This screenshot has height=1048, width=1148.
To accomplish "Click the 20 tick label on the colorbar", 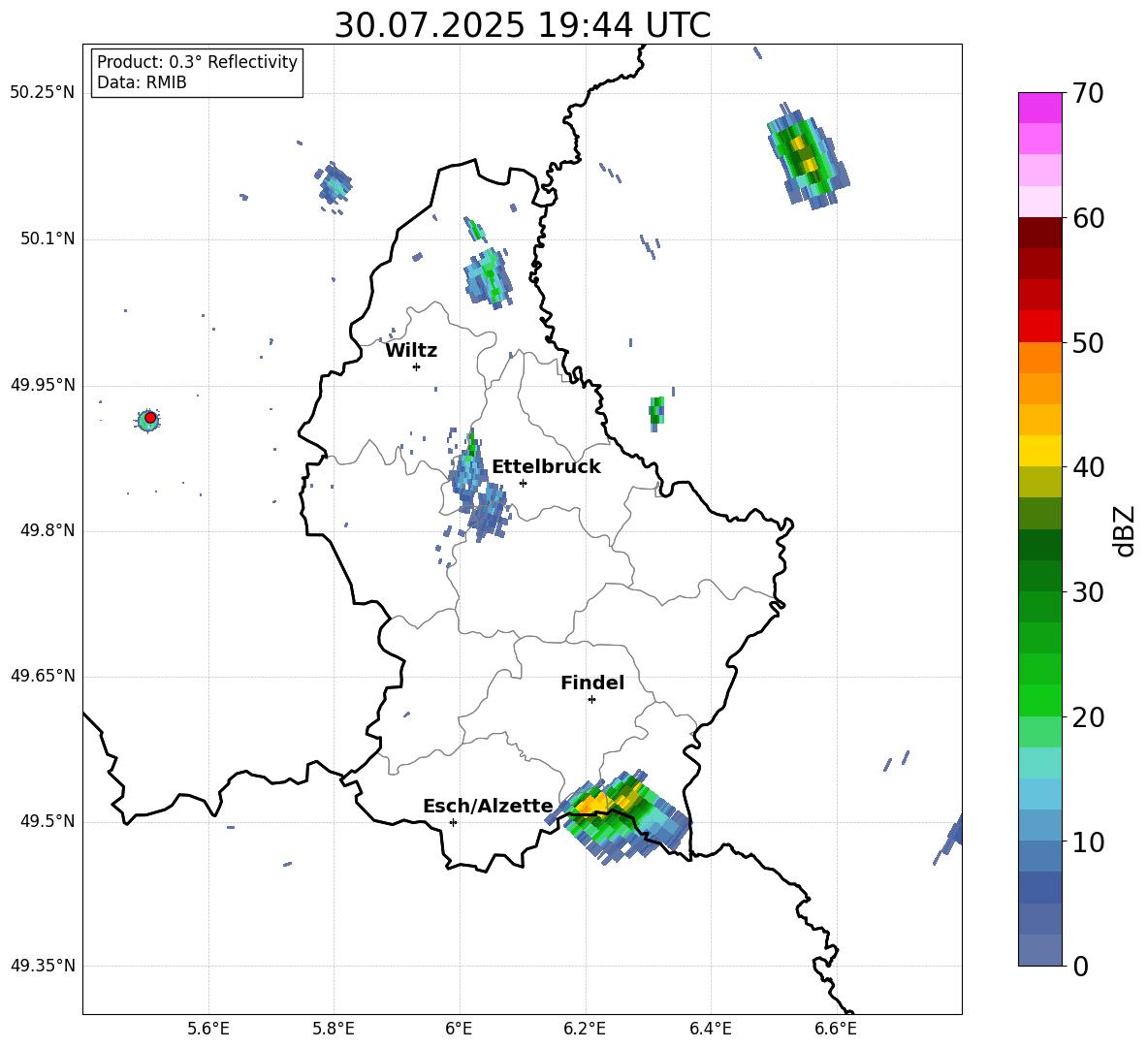I will point(1088,717).
